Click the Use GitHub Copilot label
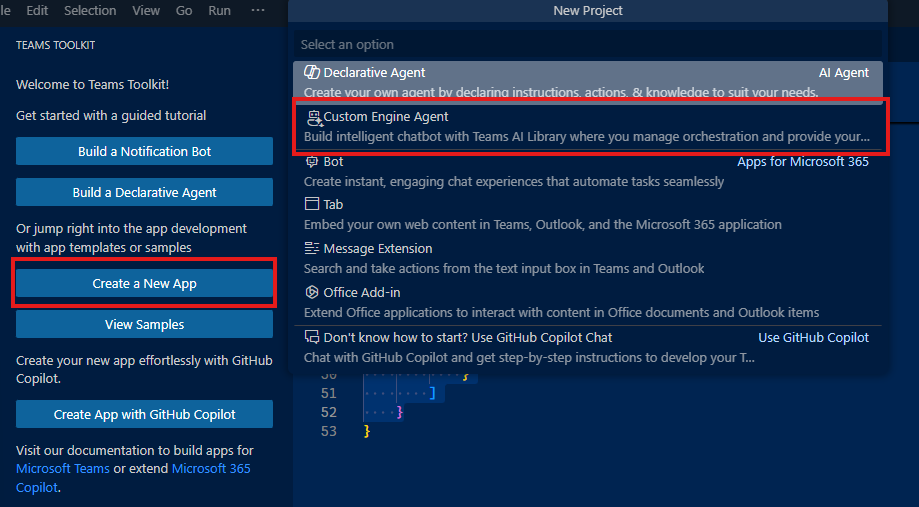919x507 pixels. [814, 338]
